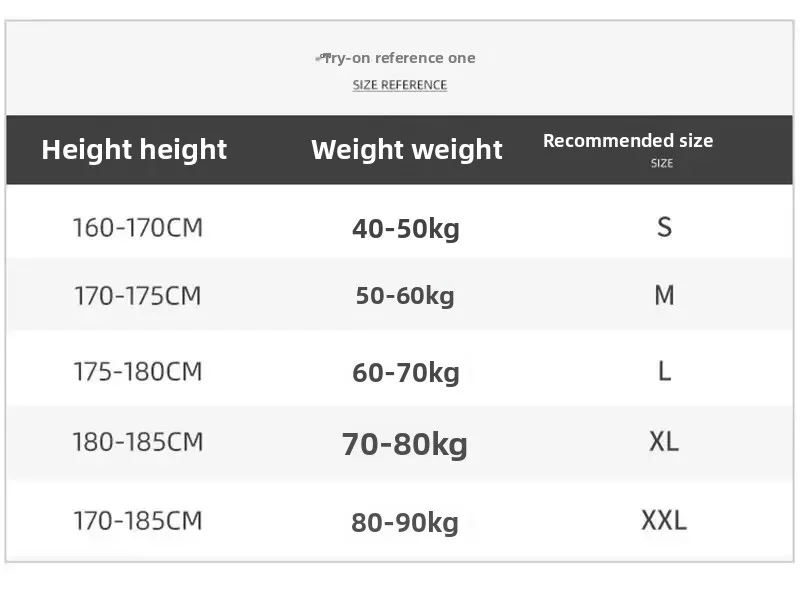The width and height of the screenshot is (800, 596).
Task: Choose recommended size XL
Action: tap(664, 441)
